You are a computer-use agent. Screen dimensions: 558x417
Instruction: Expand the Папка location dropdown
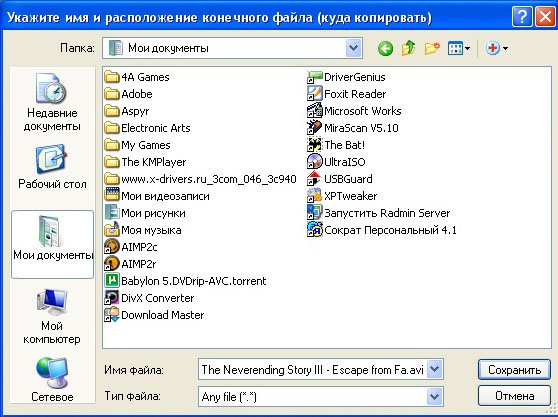point(353,48)
